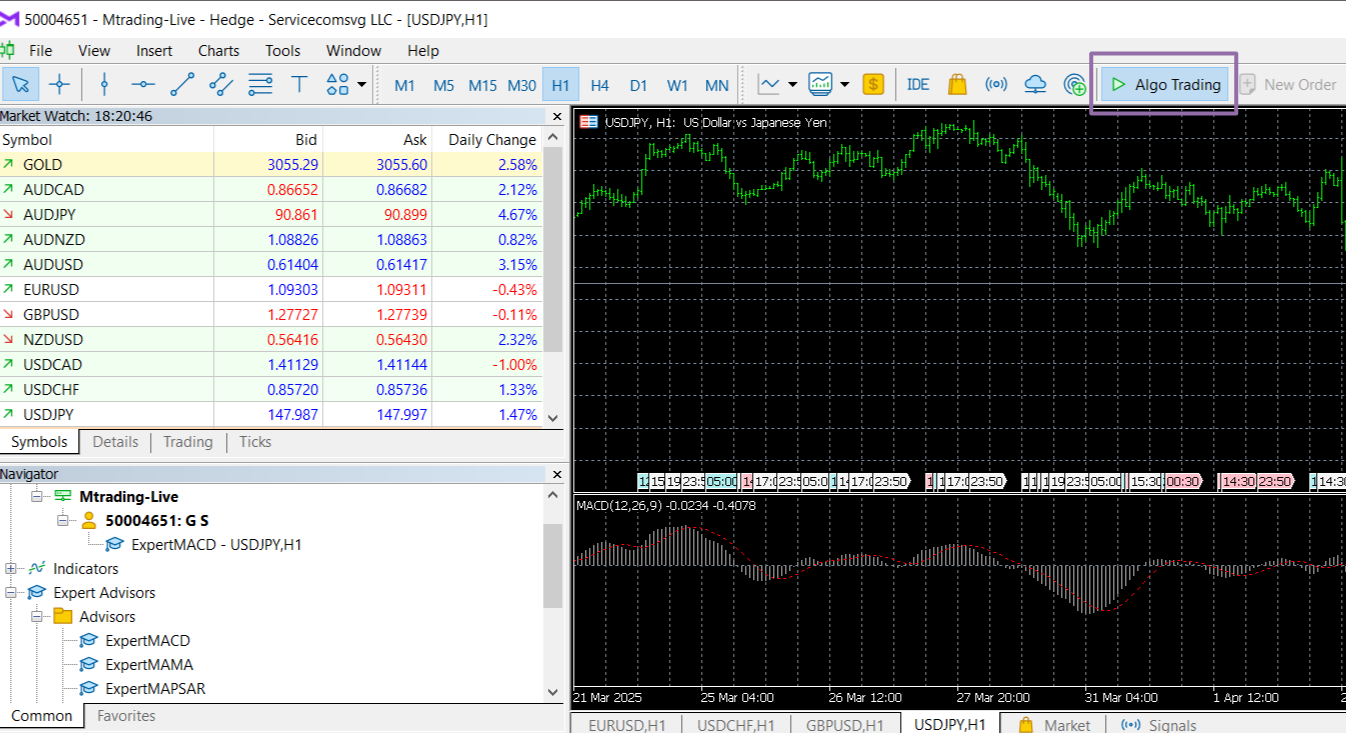Open the VPS cloud hosting icon
Viewport: 1346px width, 733px height.
click(x=1035, y=84)
